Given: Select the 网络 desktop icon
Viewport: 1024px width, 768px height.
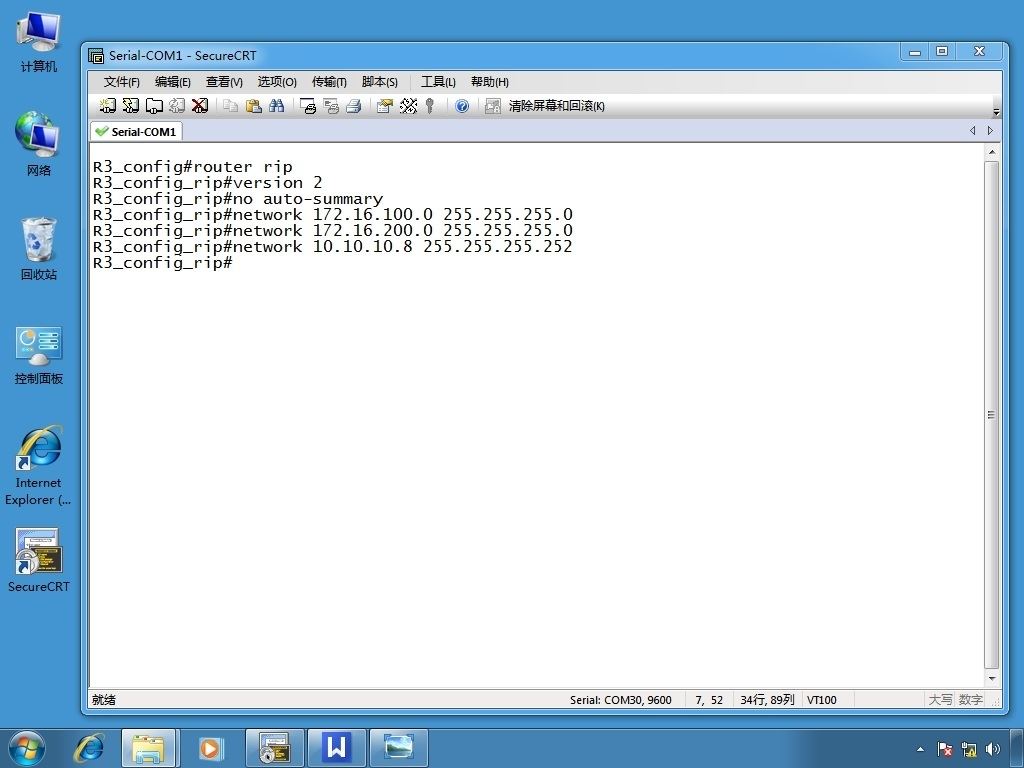Looking at the screenshot, I should [39, 144].
